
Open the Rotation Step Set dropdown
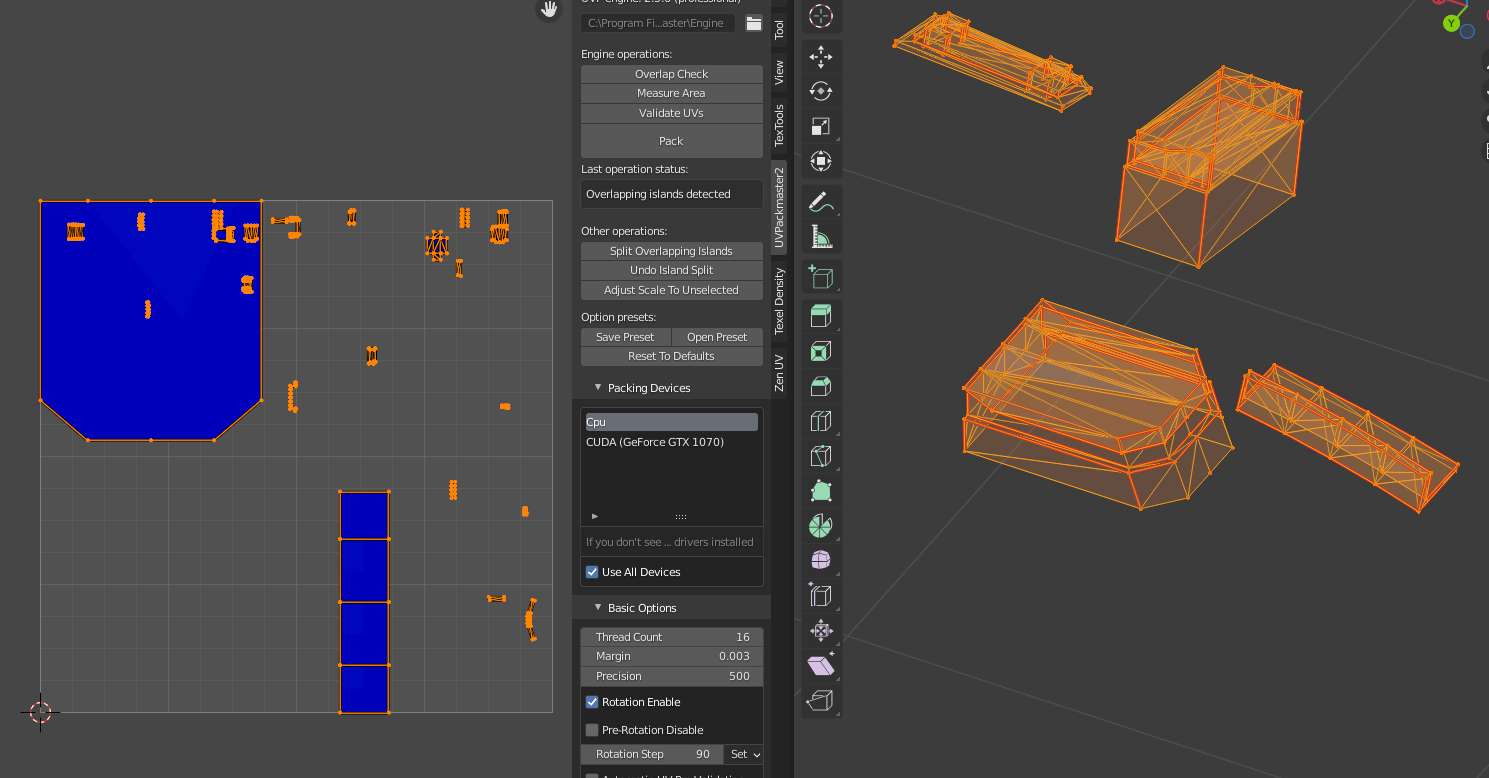coord(745,754)
